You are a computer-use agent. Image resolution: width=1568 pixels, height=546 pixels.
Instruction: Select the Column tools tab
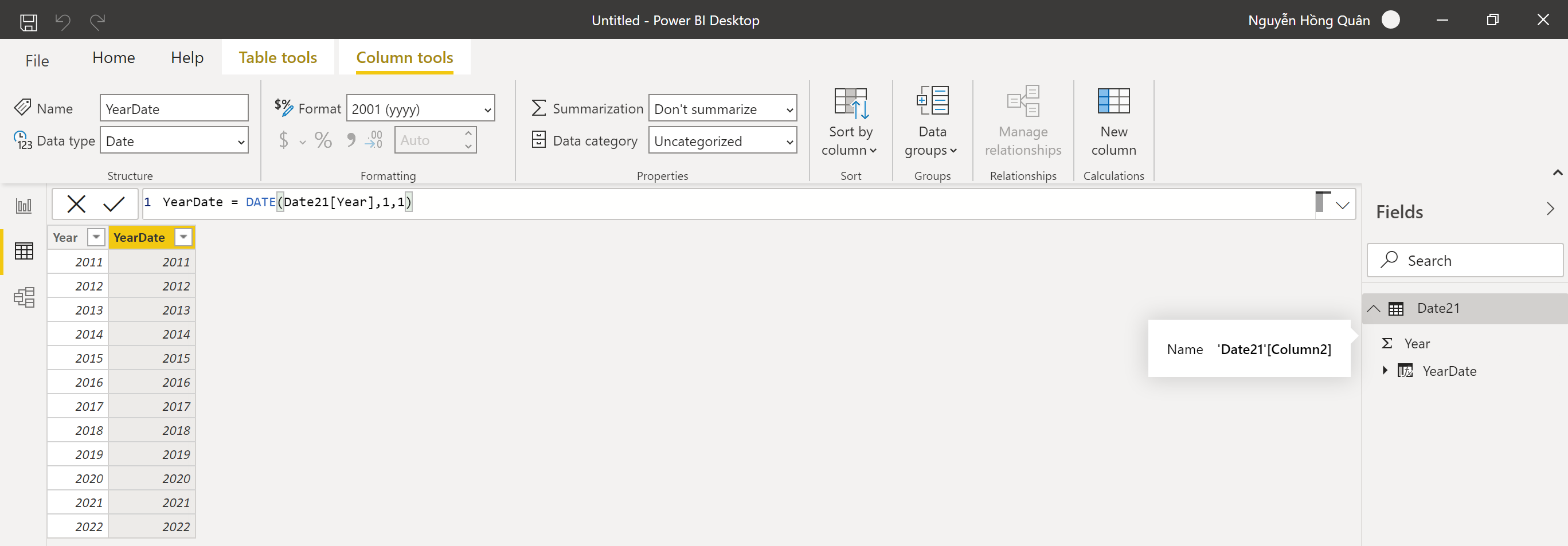click(x=404, y=58)
